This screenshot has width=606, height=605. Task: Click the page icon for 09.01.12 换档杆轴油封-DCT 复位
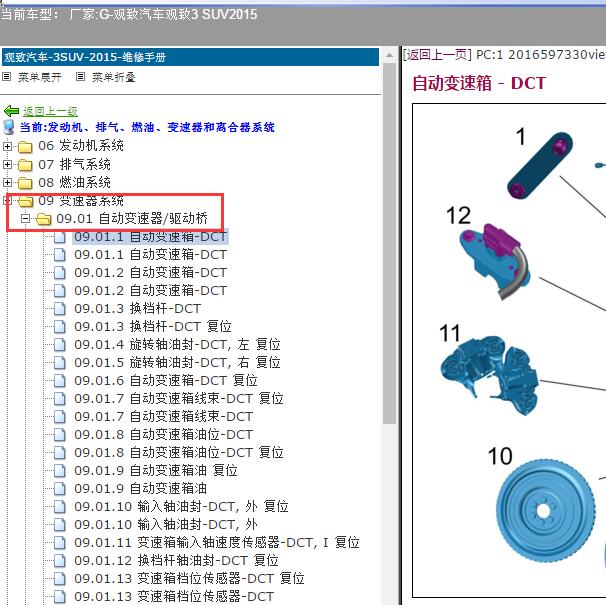click(60, 561)
